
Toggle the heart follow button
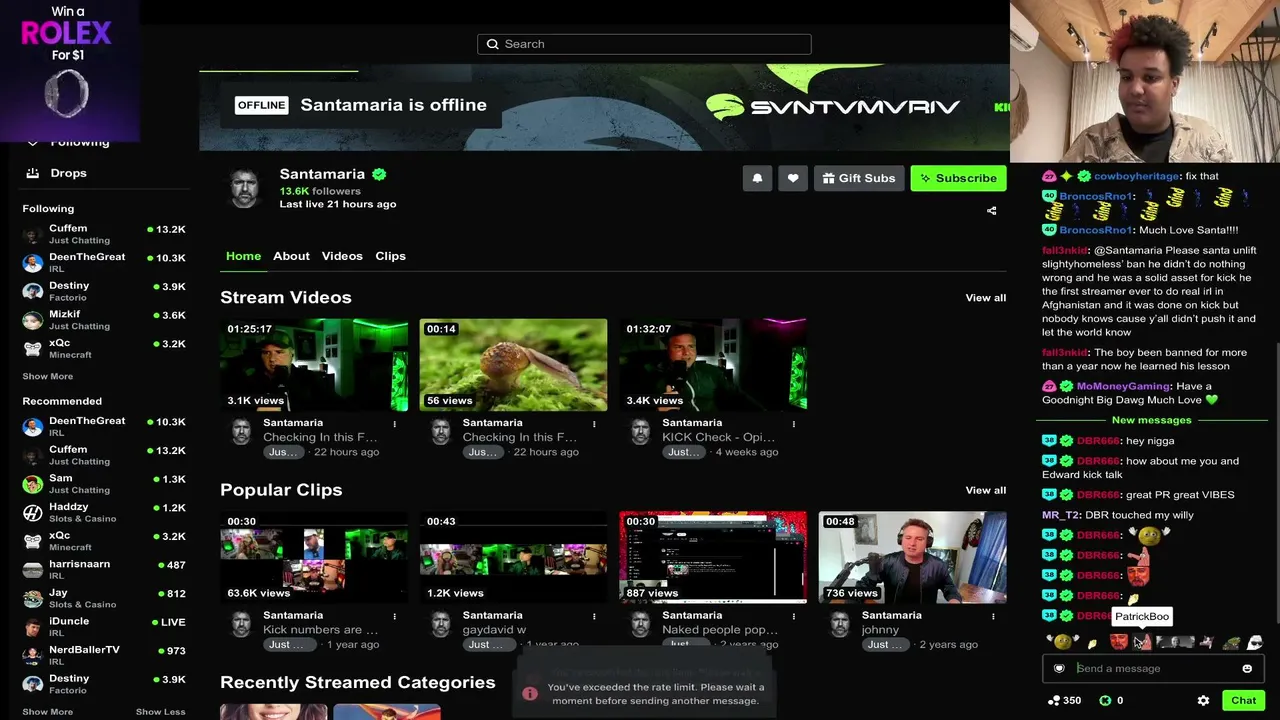click(x=793, y=178)
